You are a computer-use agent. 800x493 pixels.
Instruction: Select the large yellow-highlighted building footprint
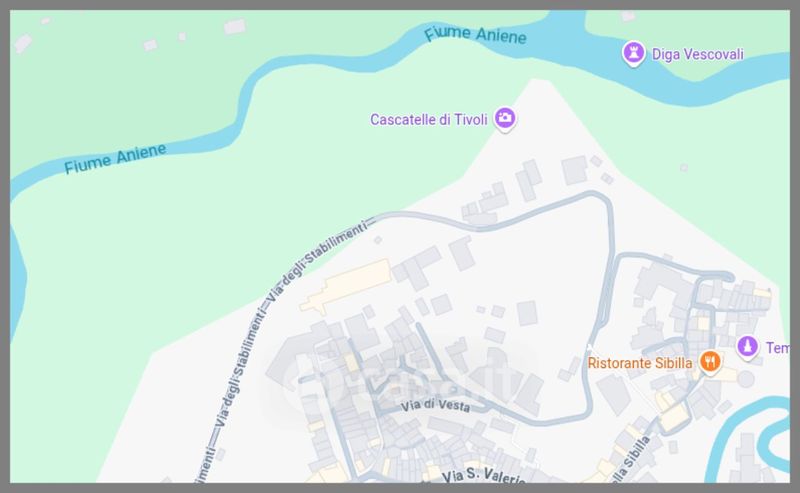(x=346, y=286)
